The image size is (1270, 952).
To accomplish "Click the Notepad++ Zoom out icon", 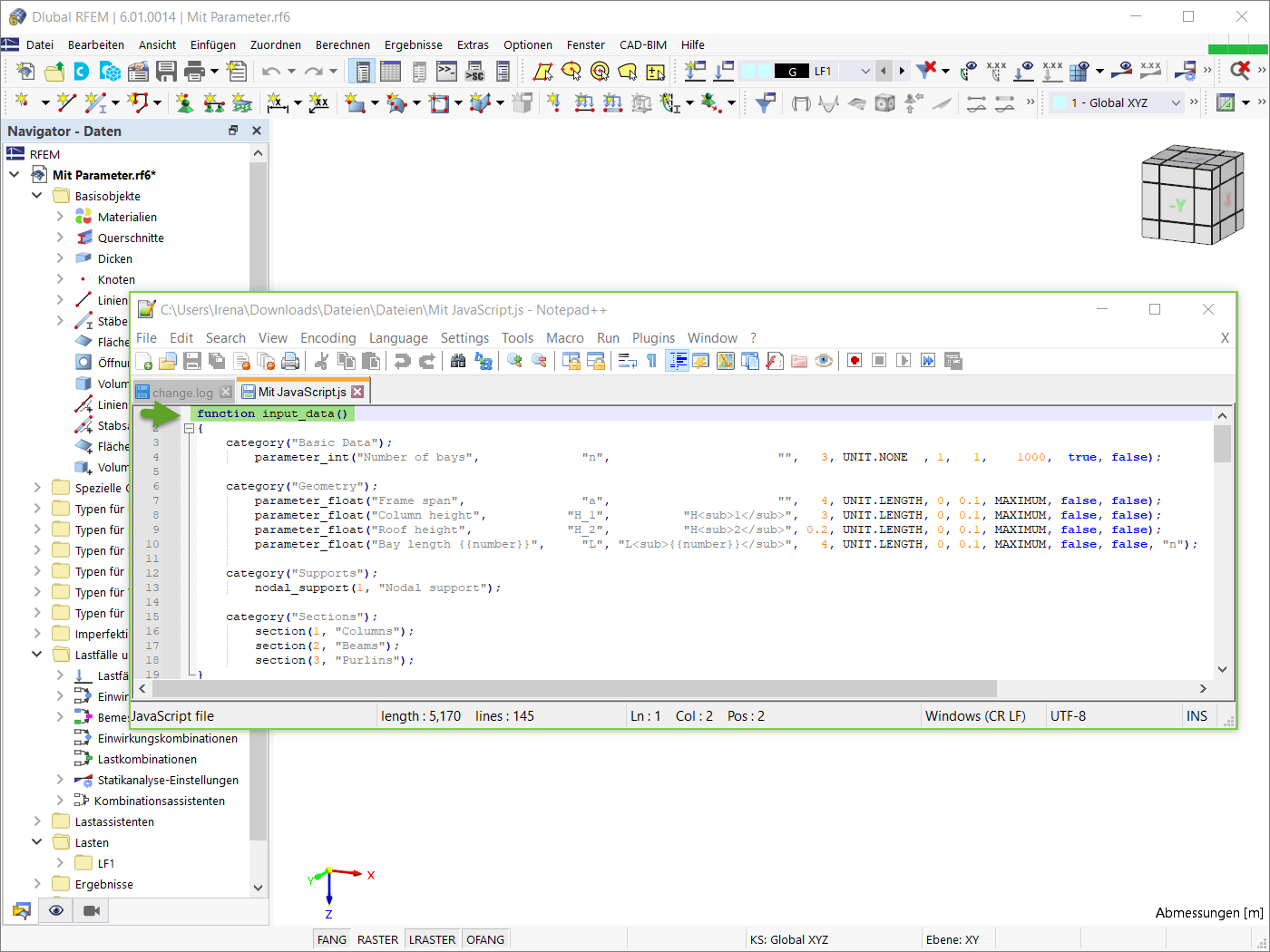I will click(x=539, y=361).
